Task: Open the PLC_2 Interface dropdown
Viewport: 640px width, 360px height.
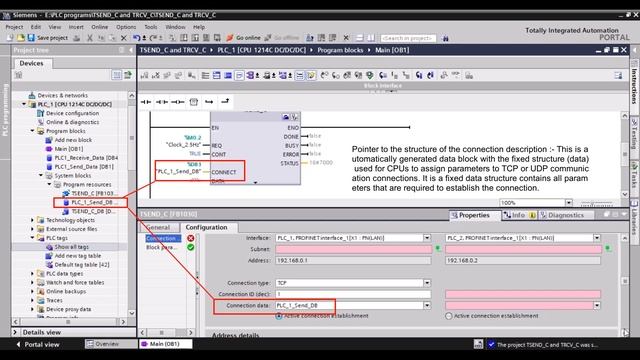Action: pyautogui.click(x=597, y=238)
